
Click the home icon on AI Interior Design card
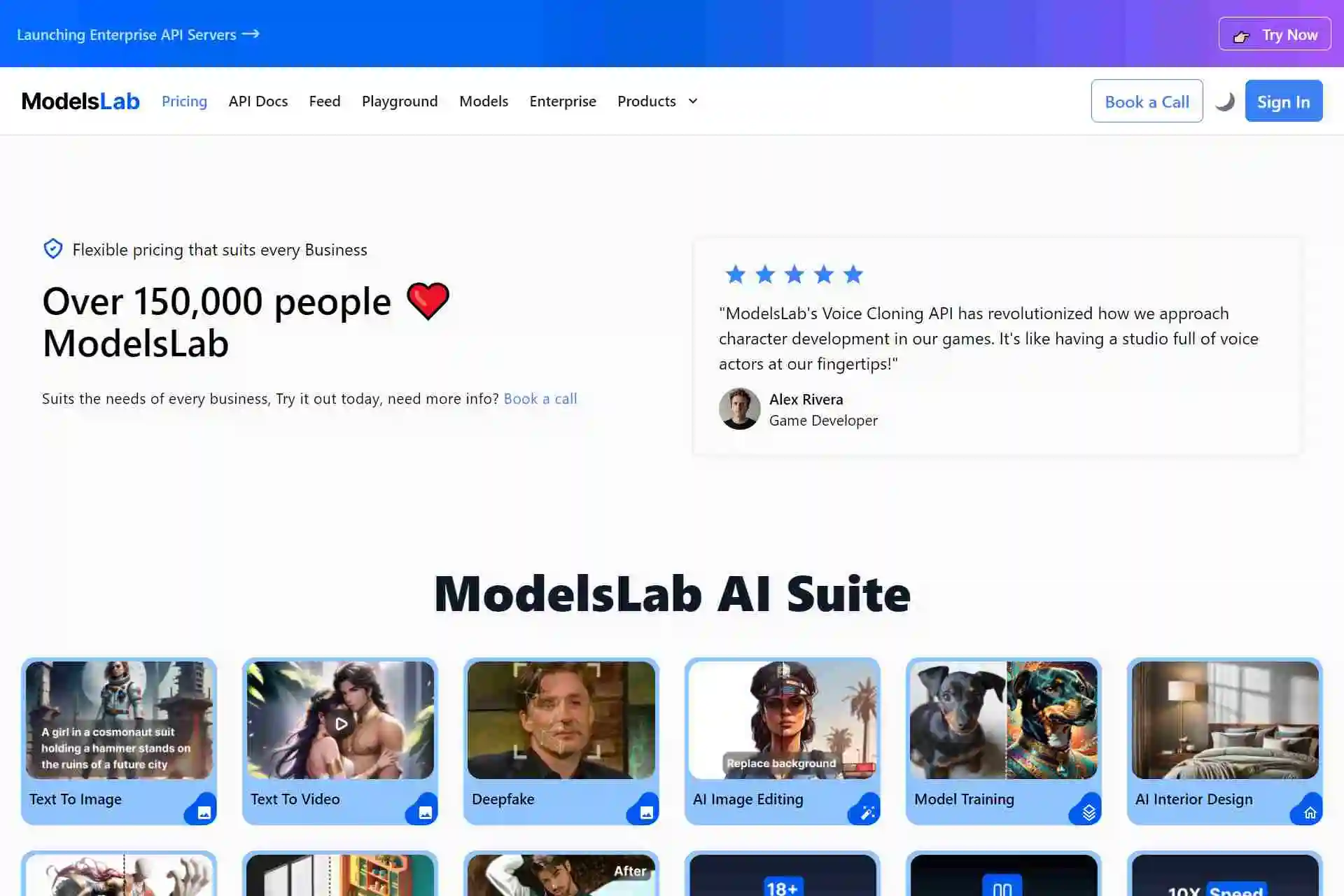click(1310, 812)
